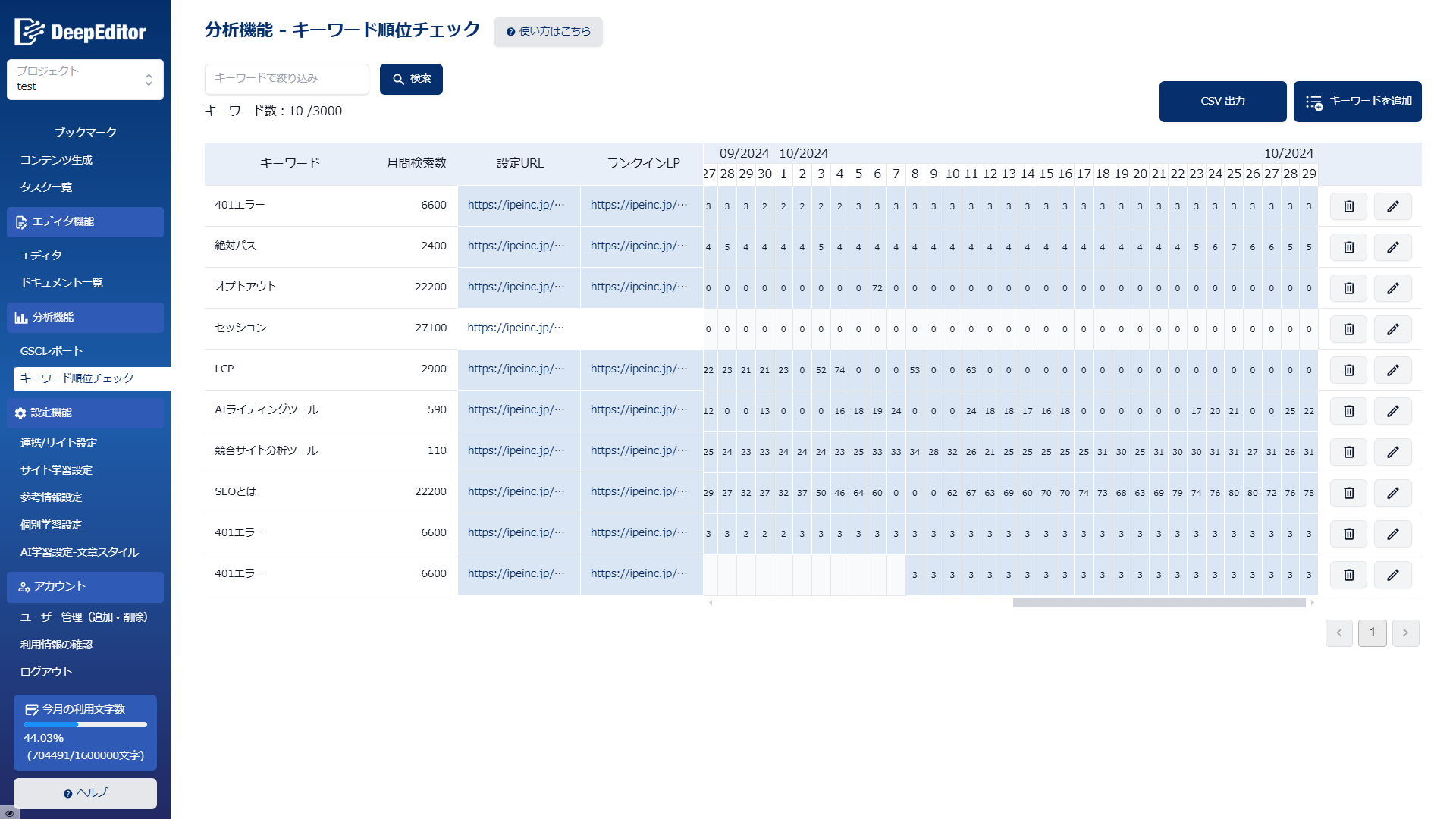
Task: Click the DeepEditor logo
Action: click(x=80, y=32)
